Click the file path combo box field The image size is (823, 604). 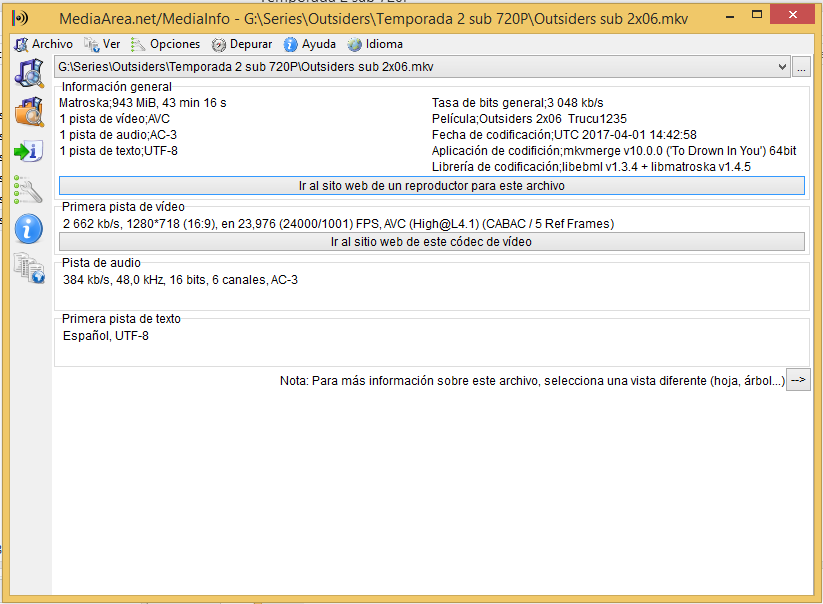pyautogui.click(x=422, y=67)
